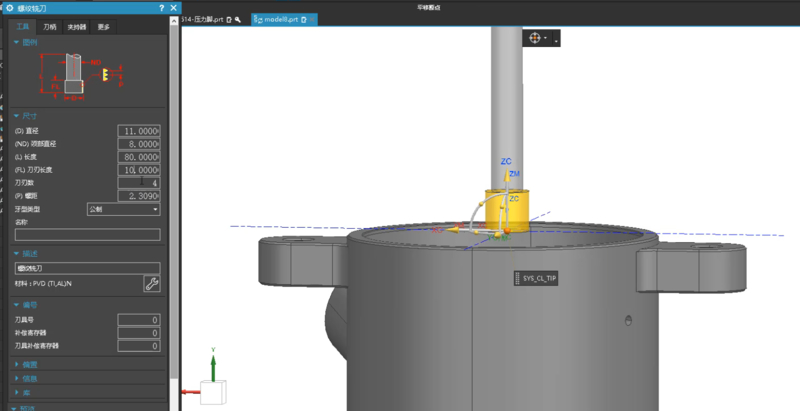
Task: Click the 刀具号 input field
Action: click(x=139, y=319)
